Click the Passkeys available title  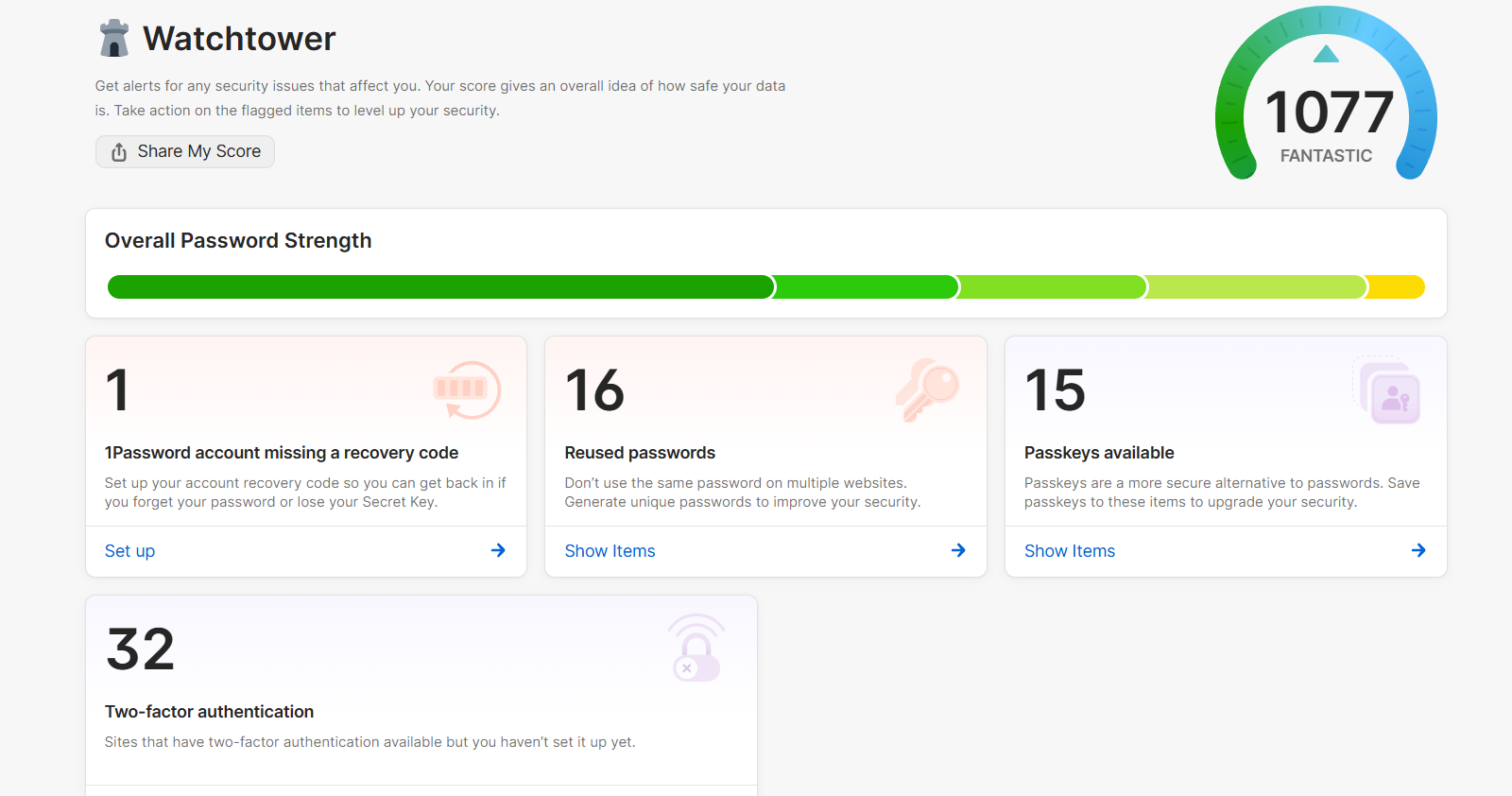pos(1099,453)
